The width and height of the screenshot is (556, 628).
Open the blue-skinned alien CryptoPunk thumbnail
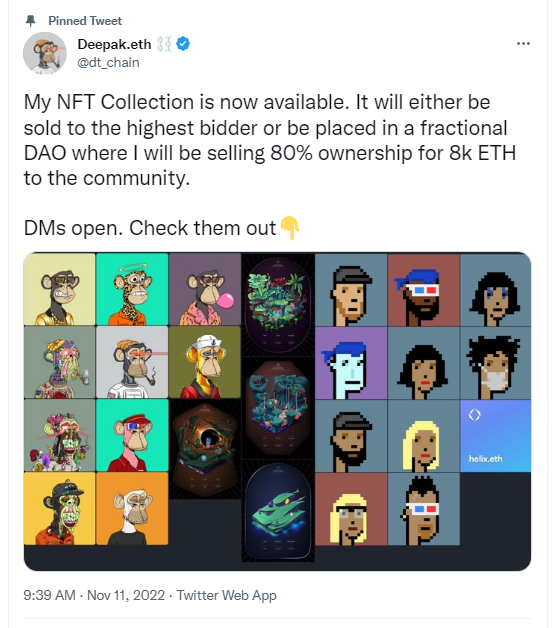pos(351,363)
